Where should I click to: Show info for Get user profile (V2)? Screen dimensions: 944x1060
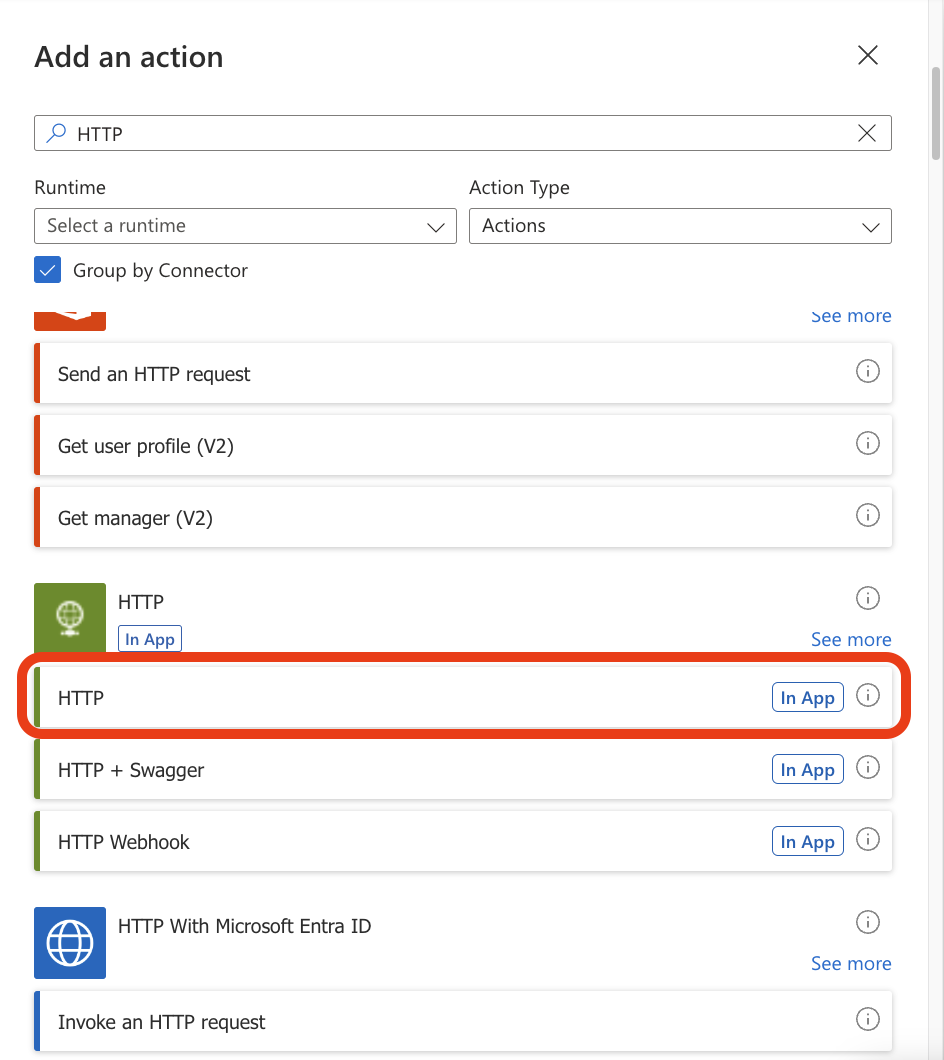pyautogui.click(x=867, y=443)
